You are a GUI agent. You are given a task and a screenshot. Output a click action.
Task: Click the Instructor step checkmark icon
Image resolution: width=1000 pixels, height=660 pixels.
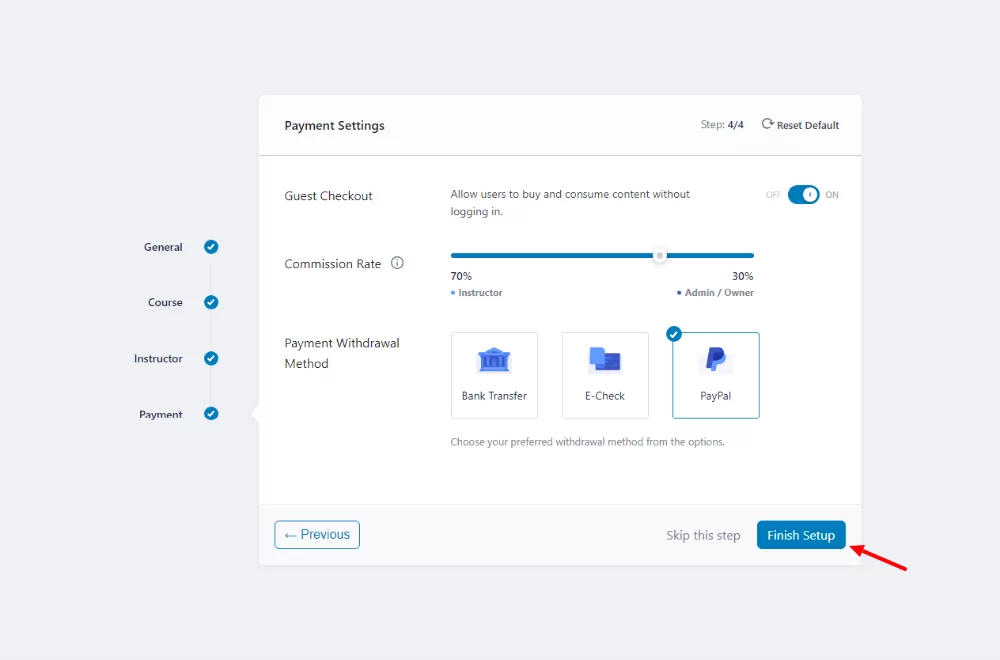pos(211,358)
